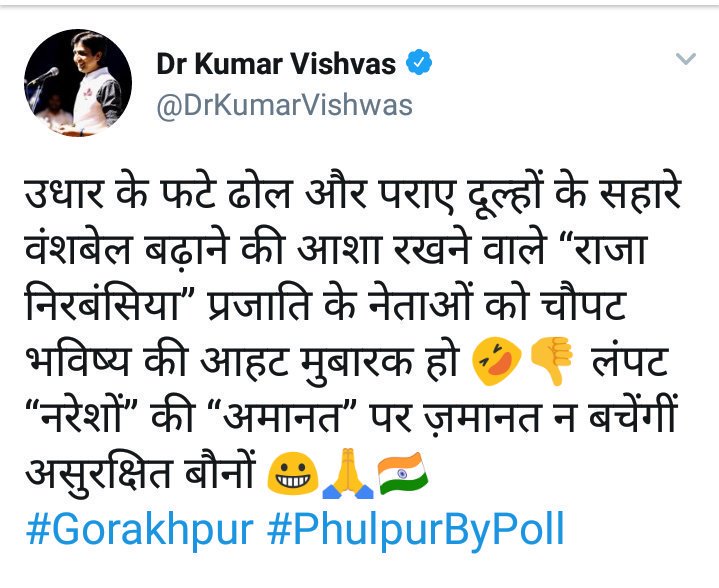Click the word वंशबेल in the tweet
Viewport: 719px width, 588px height.
tap(77, 248)
